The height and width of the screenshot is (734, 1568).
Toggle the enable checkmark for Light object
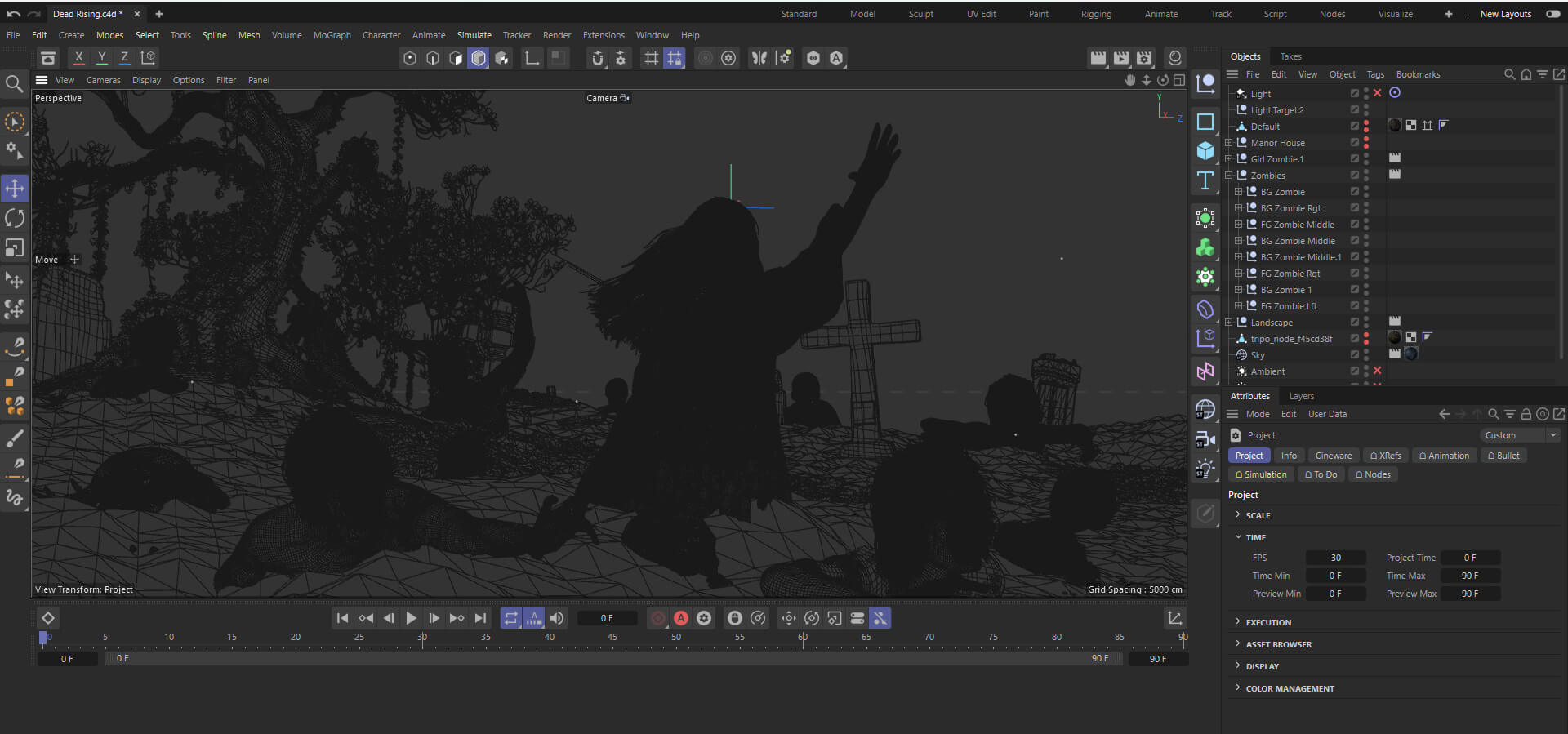click(1377, 93)
